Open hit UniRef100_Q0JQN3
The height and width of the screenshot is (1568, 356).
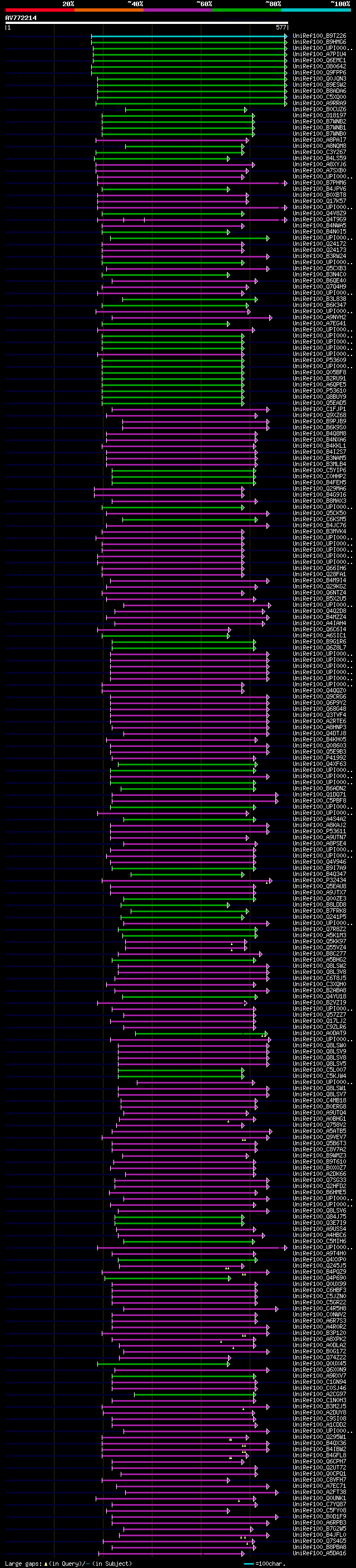(x=319, y=78)
